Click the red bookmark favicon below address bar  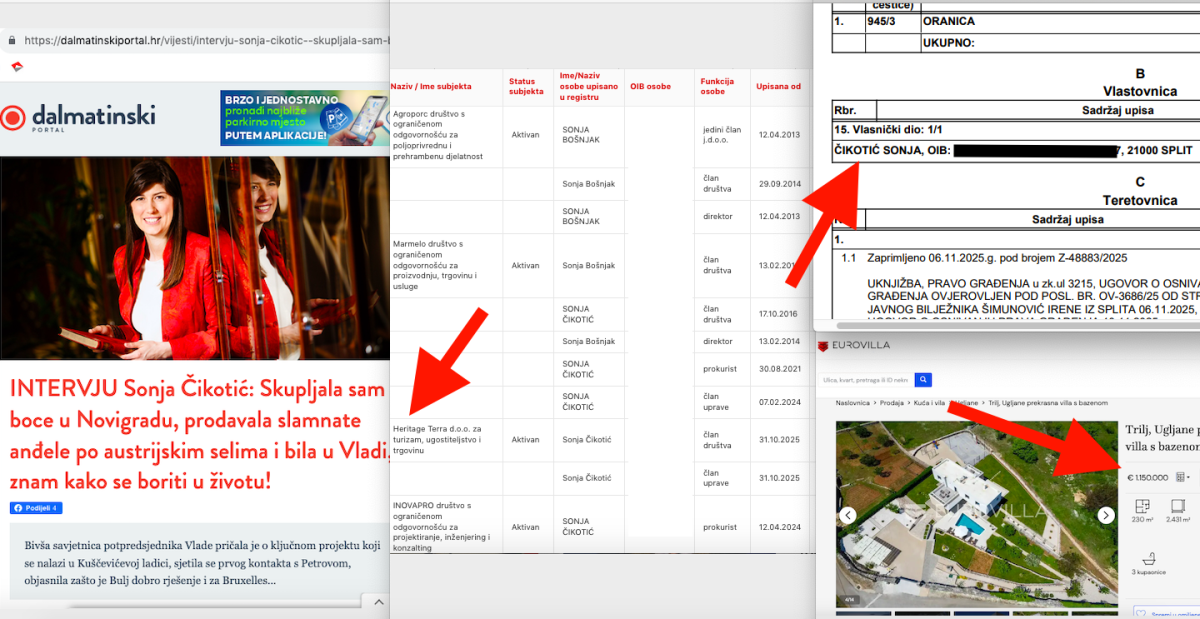point(17,67)
